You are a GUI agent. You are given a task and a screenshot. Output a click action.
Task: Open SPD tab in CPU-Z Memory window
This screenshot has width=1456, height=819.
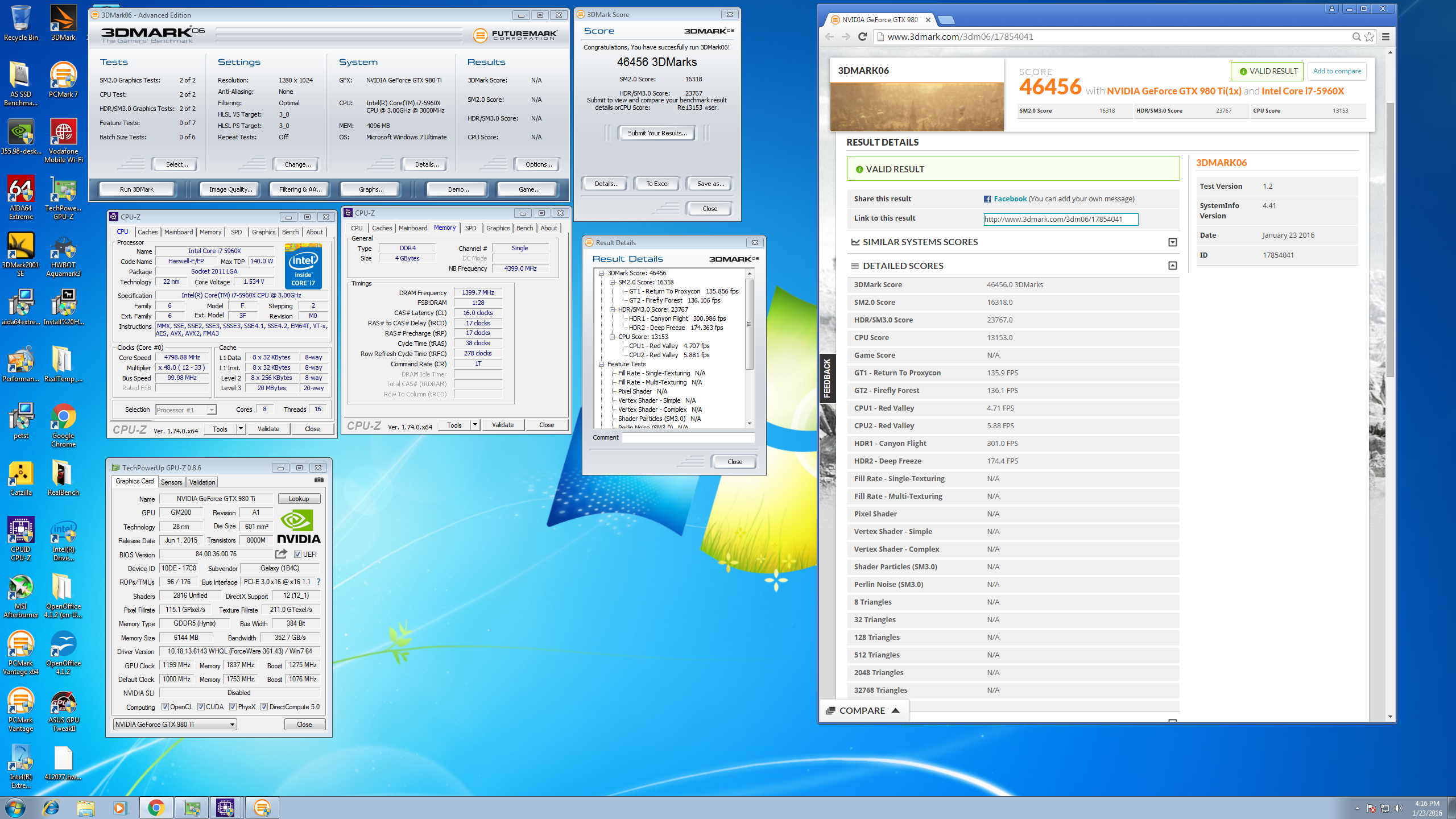[471, 228]
